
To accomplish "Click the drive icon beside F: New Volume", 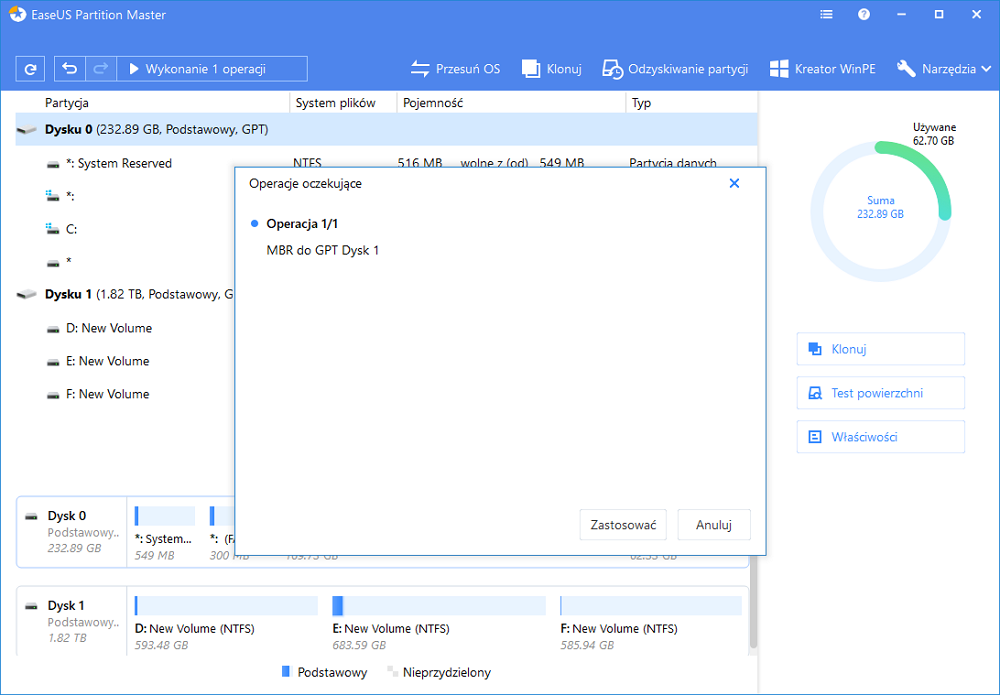I will coord(53,395).
